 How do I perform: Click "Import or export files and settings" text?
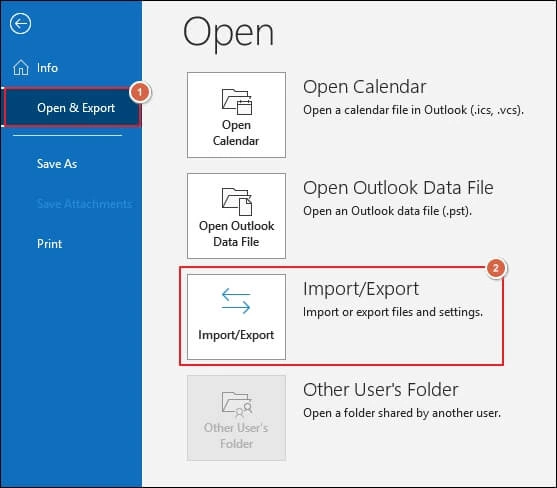[393, 312]
